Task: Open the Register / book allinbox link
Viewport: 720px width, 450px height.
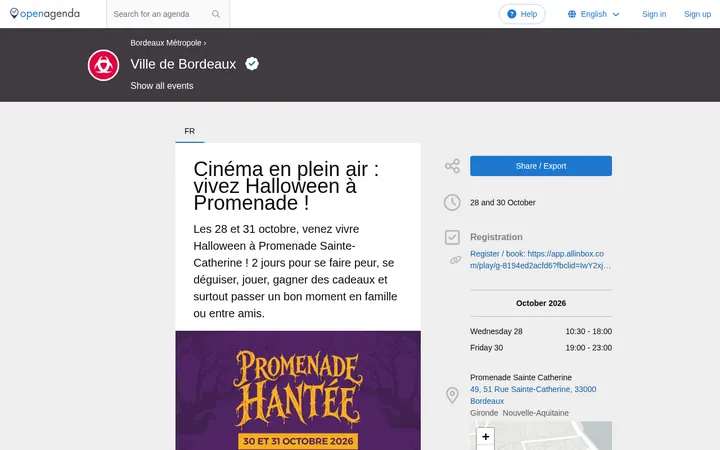Action: click(540, 259)
